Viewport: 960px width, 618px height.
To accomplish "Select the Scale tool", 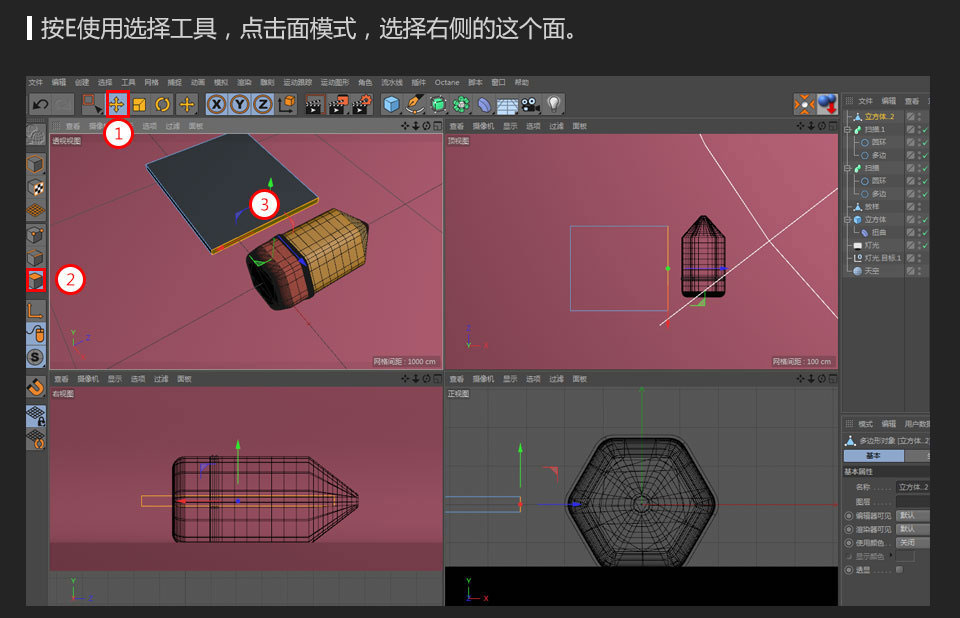I will tap(141, 104).
